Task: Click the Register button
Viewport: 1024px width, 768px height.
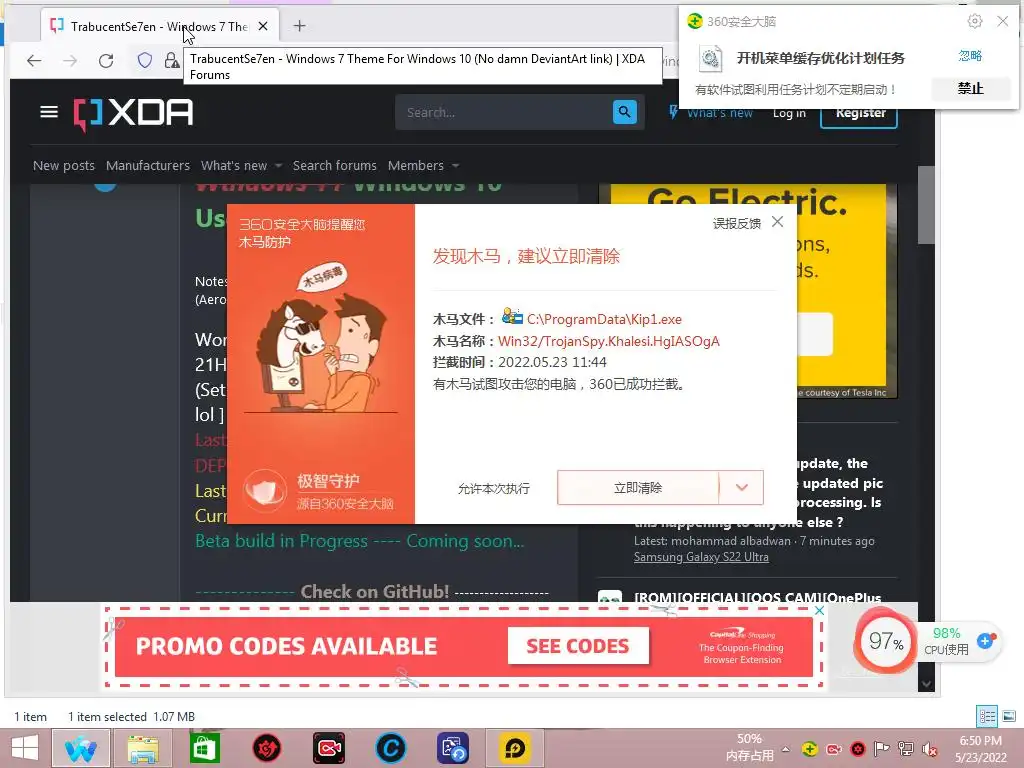Action: coord(859,114)
